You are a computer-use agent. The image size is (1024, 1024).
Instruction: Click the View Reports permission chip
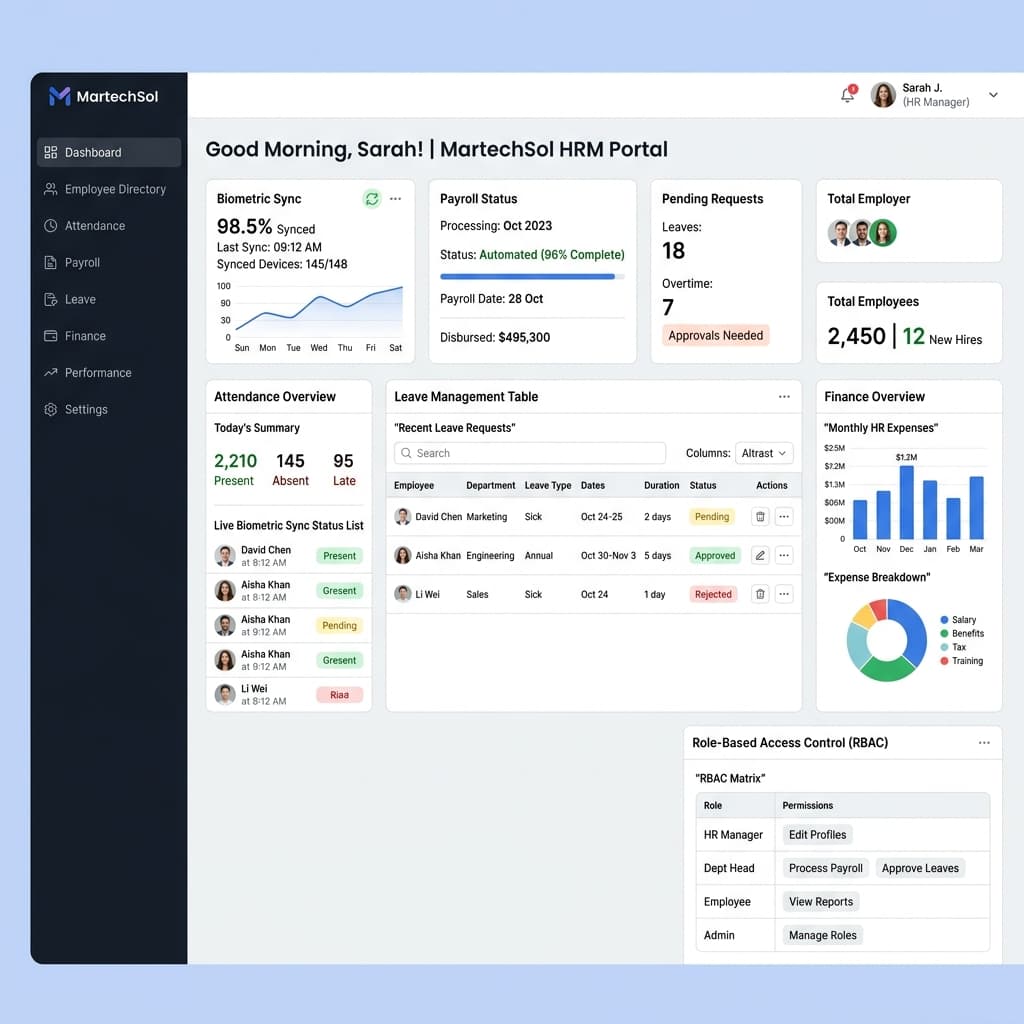[821, 902]
